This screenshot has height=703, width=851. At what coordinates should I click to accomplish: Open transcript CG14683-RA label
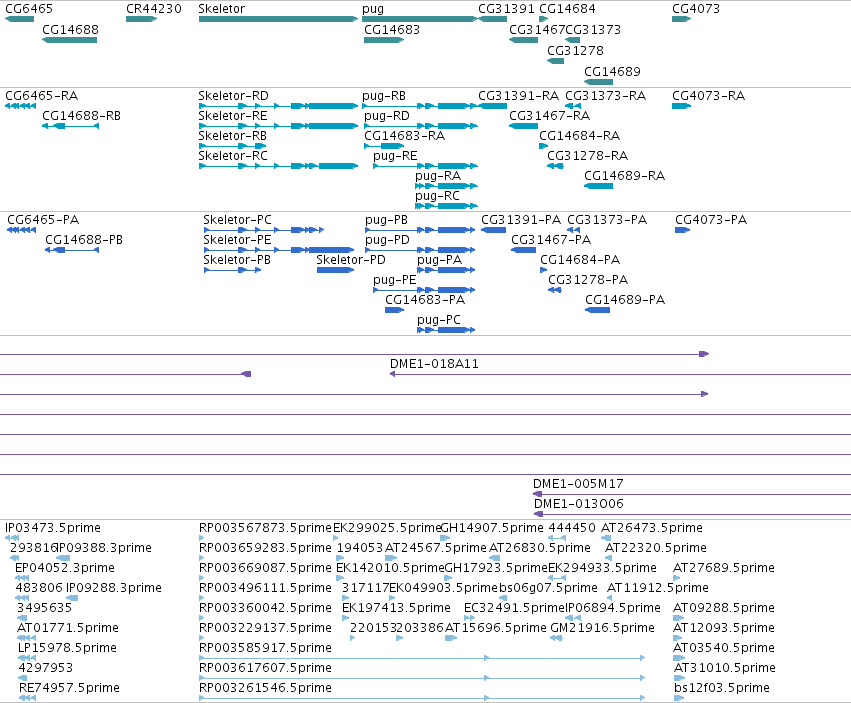pos(404,136)
